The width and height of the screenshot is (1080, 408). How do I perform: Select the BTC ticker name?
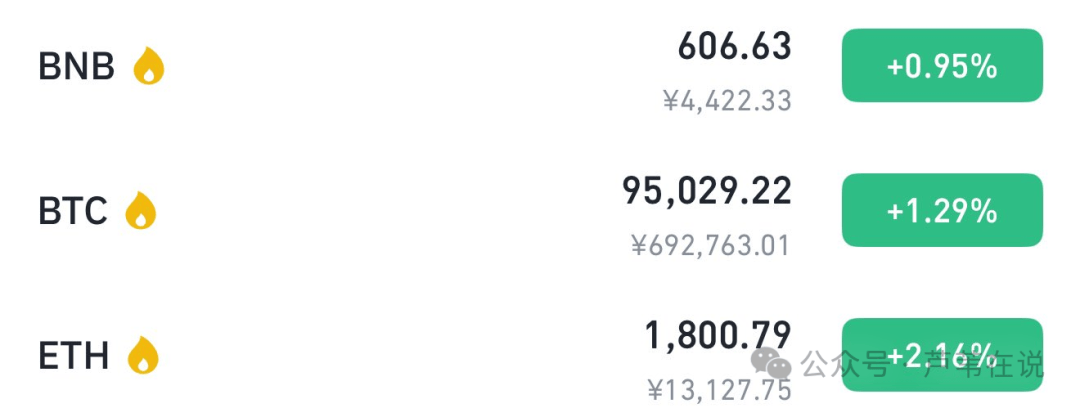pos(72,211)
